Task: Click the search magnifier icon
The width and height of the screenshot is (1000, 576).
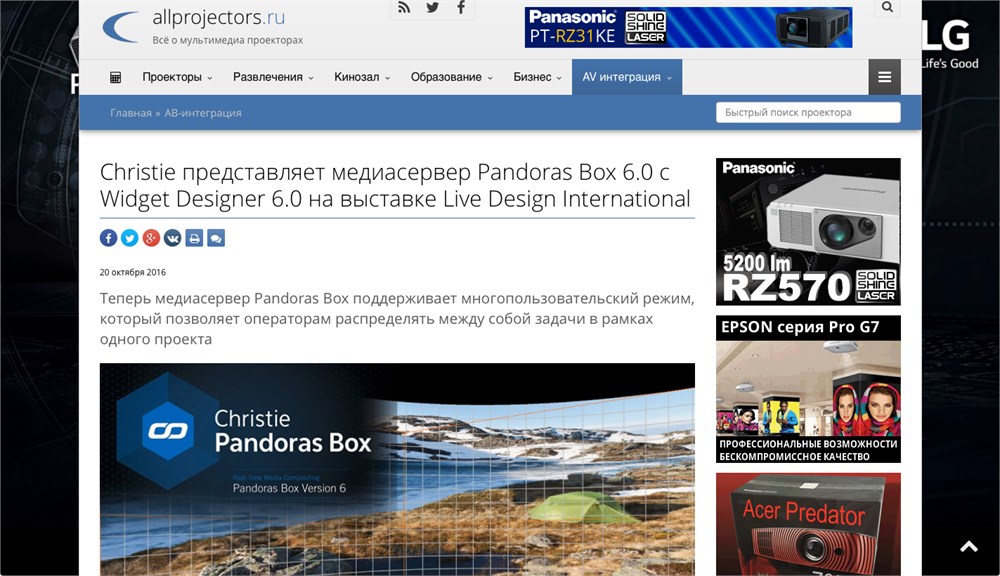Action: click(887, 7)
